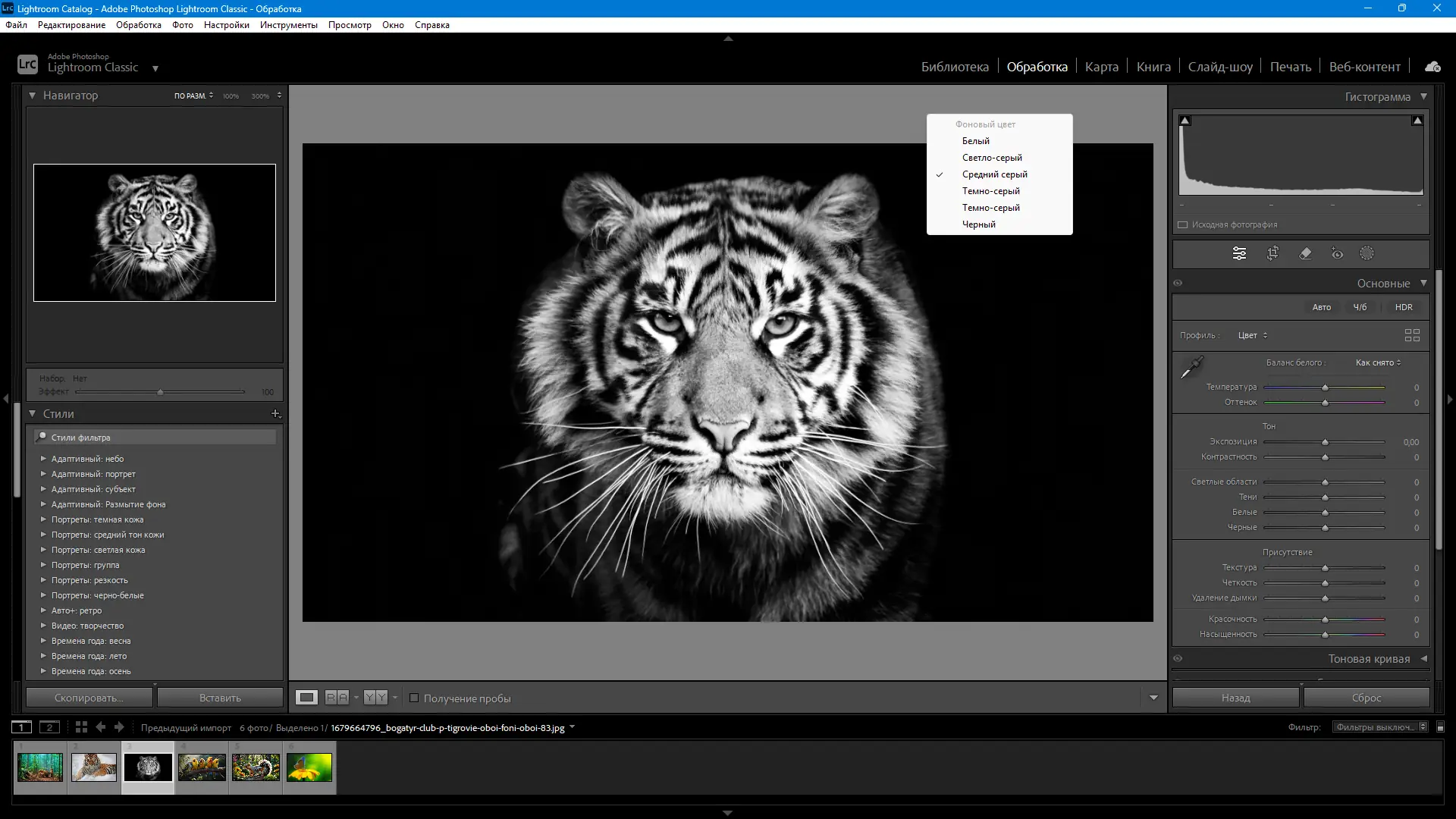Open the Masking tool
The image size is (1456, 819).
tap(1367, 254)
